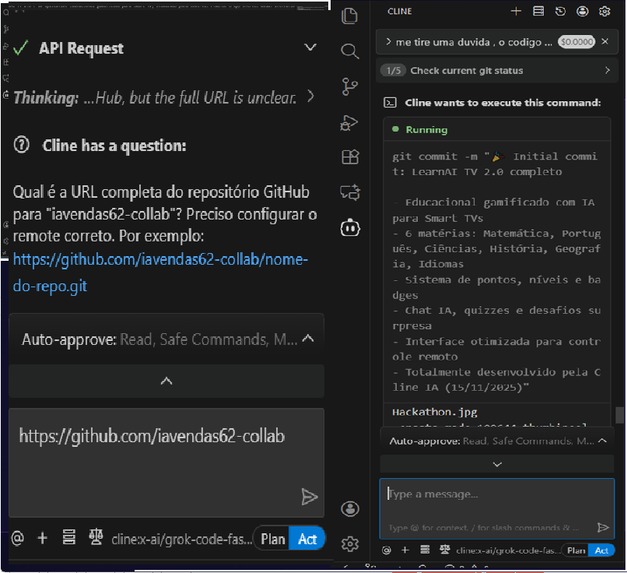The height and width of the screenshot is (573, 627).
Task: Open the Extensions blocks icon
Action: 350,157
